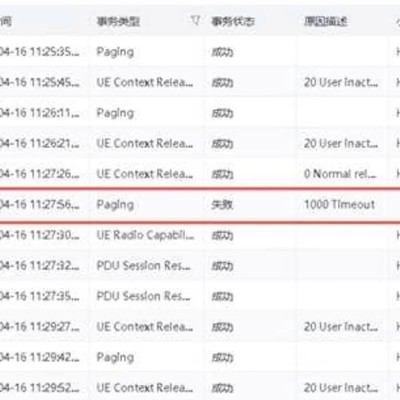The height and width of the screenshot is (400, 400).
Task: Select UE Context Relea... in the 11:29:27 row
Action: coord(145,327)
